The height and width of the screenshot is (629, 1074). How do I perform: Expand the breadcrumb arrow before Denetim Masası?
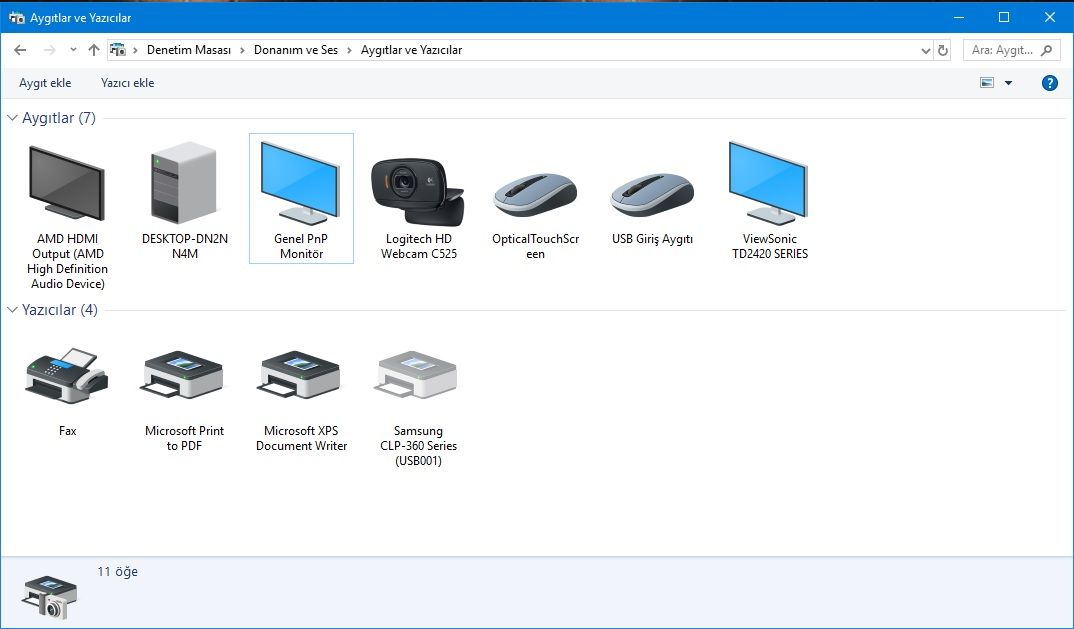[x=135, y=50]
